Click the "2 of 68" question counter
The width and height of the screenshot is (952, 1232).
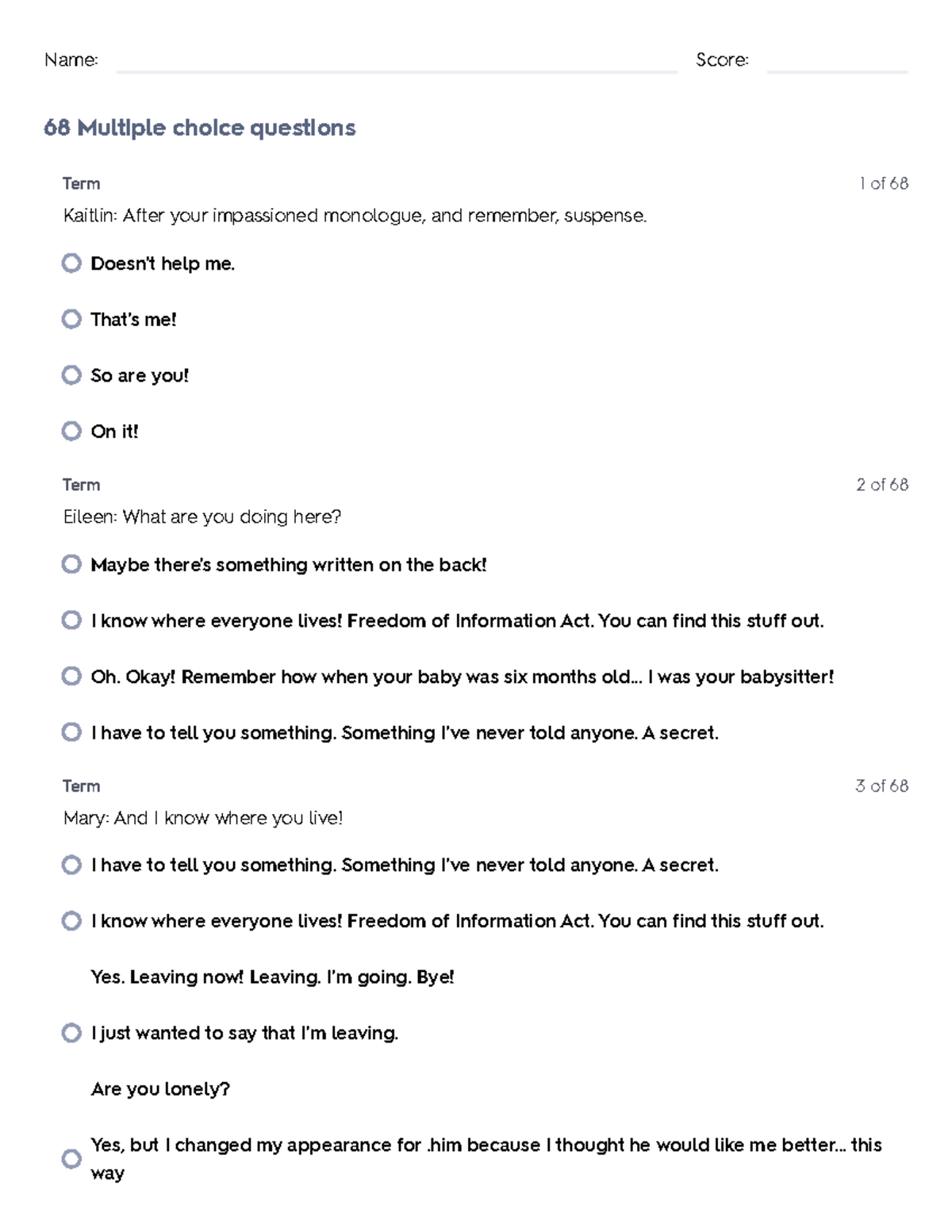point(882,485)
